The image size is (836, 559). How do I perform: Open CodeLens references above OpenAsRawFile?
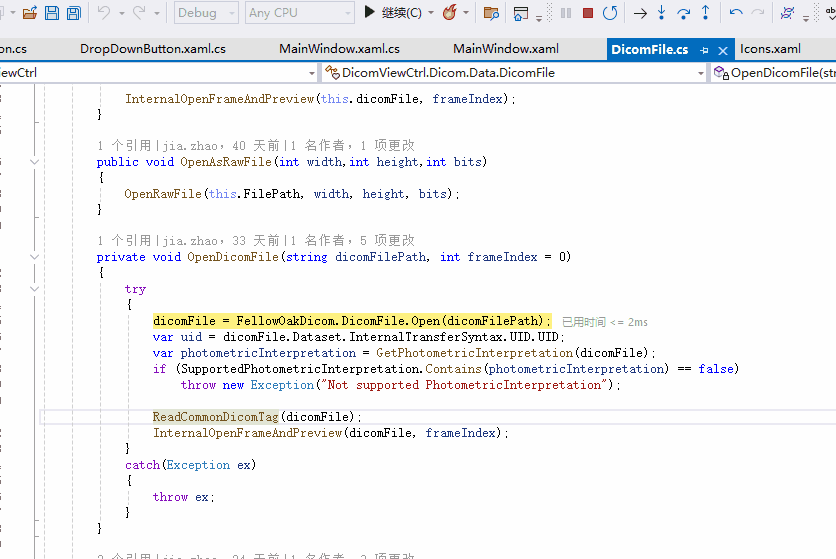point(124,146)
